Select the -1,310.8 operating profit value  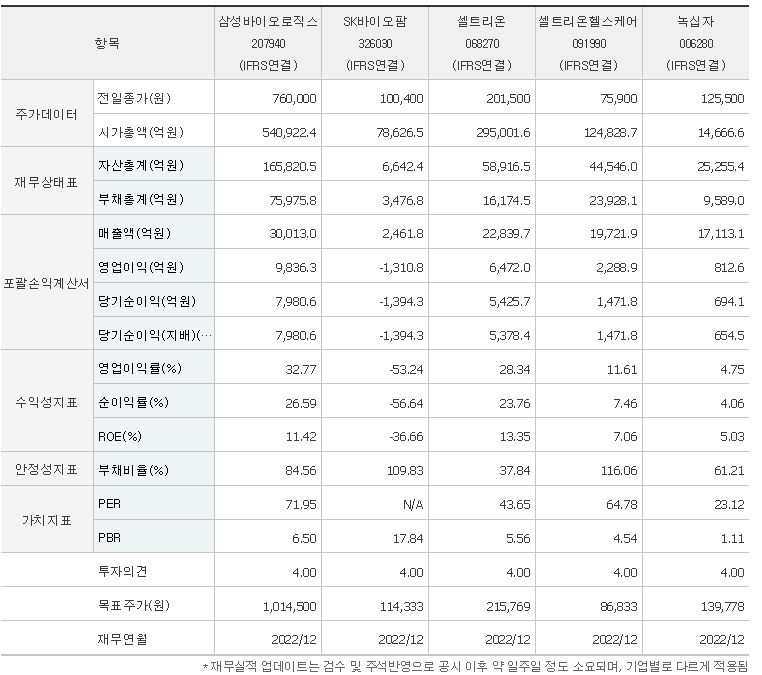point(401,268)
